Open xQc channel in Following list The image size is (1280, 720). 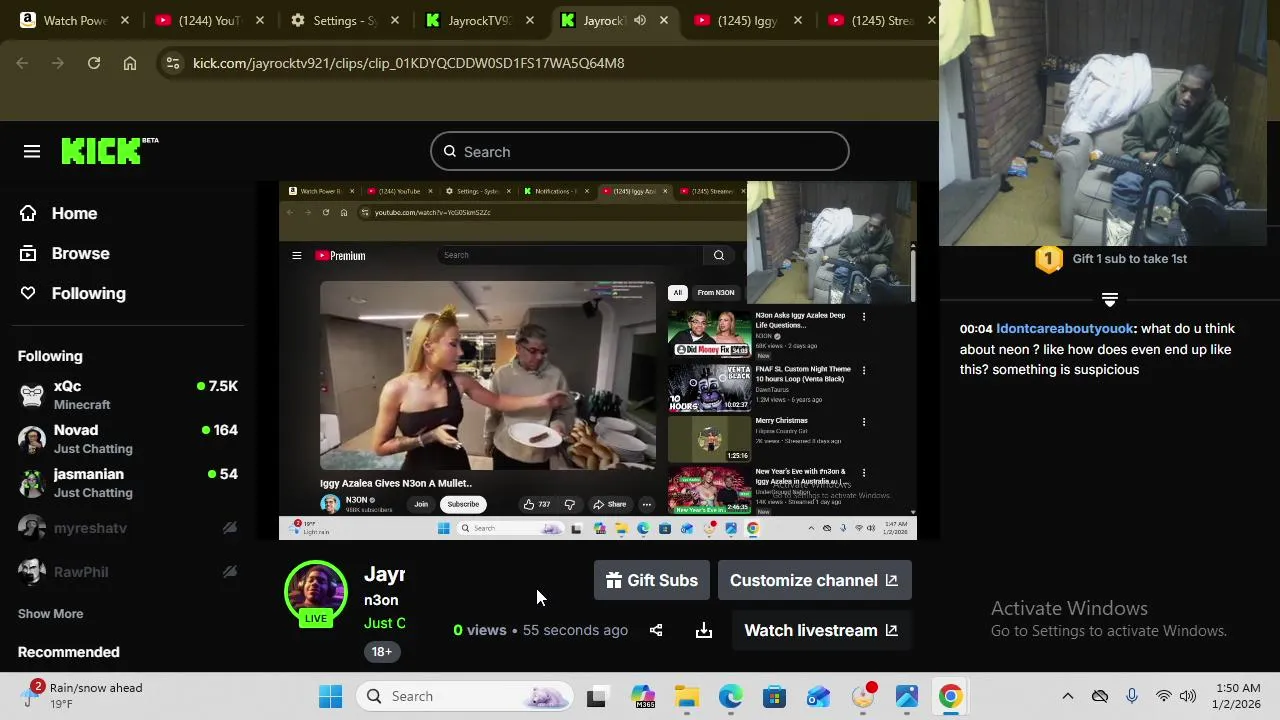[x=128, y=395]
